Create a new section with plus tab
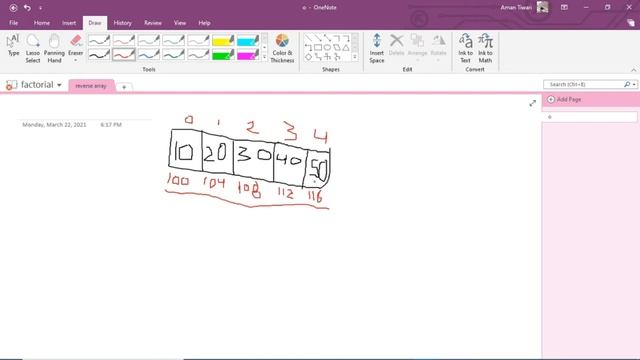The width and height of the screenshot is (640, 360). pos(124,87)
